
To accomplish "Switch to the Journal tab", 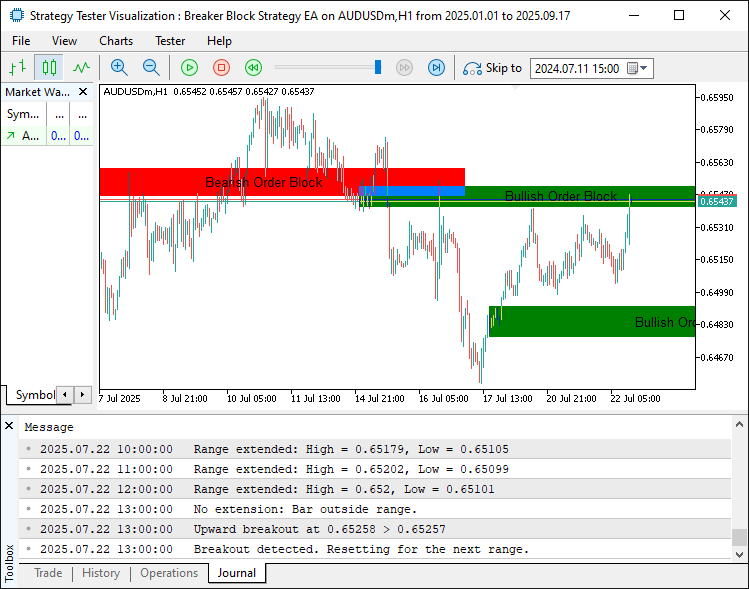I will [236, 573].
